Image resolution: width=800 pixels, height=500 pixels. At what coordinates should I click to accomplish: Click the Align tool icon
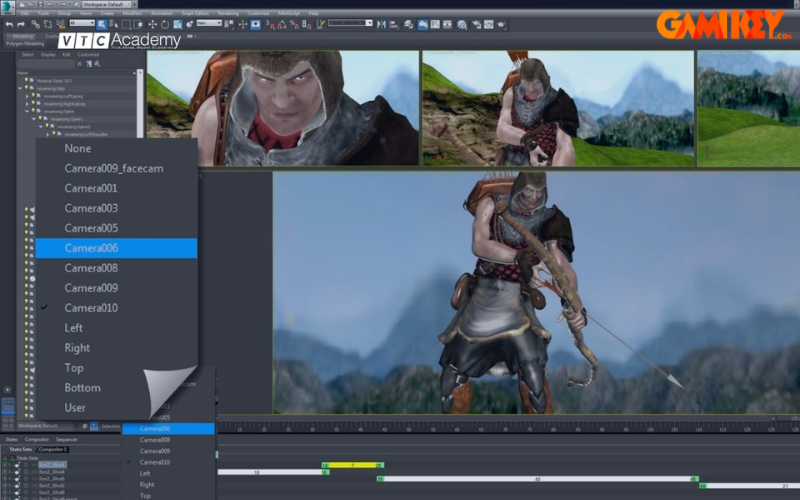(394, 24)
